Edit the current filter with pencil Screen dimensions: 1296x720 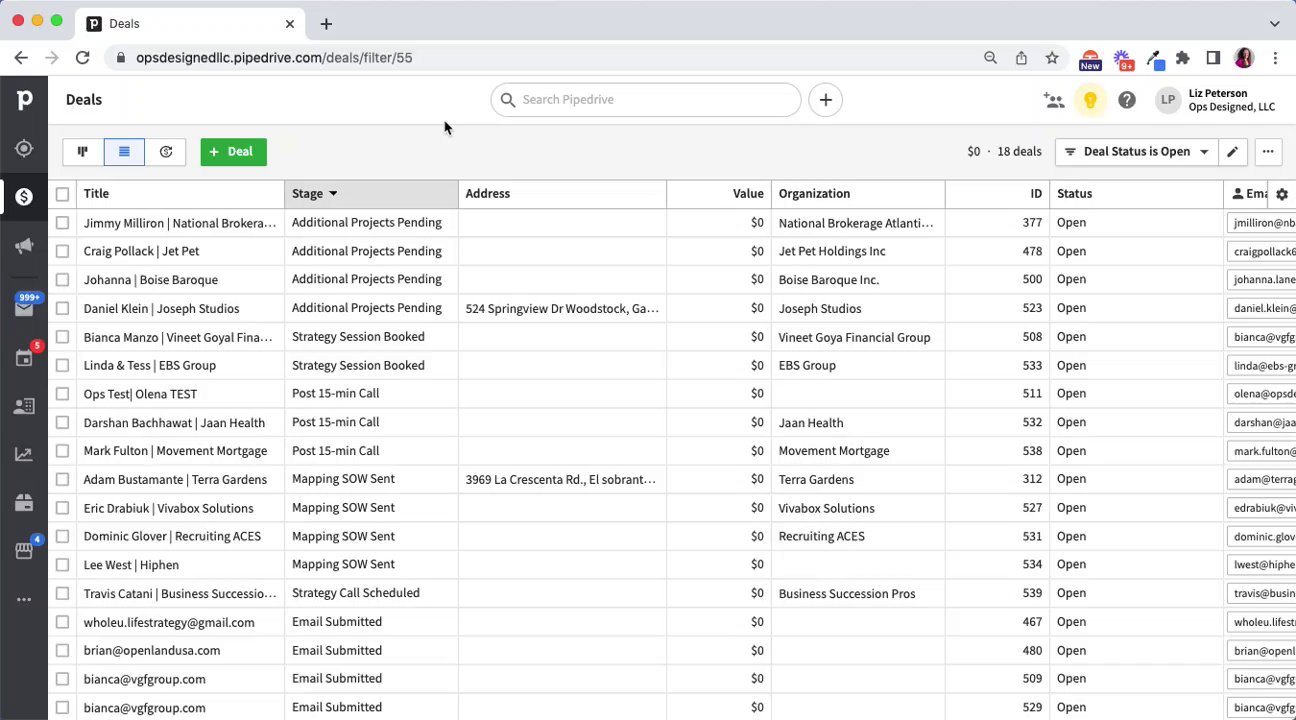tap(1232, 152)
